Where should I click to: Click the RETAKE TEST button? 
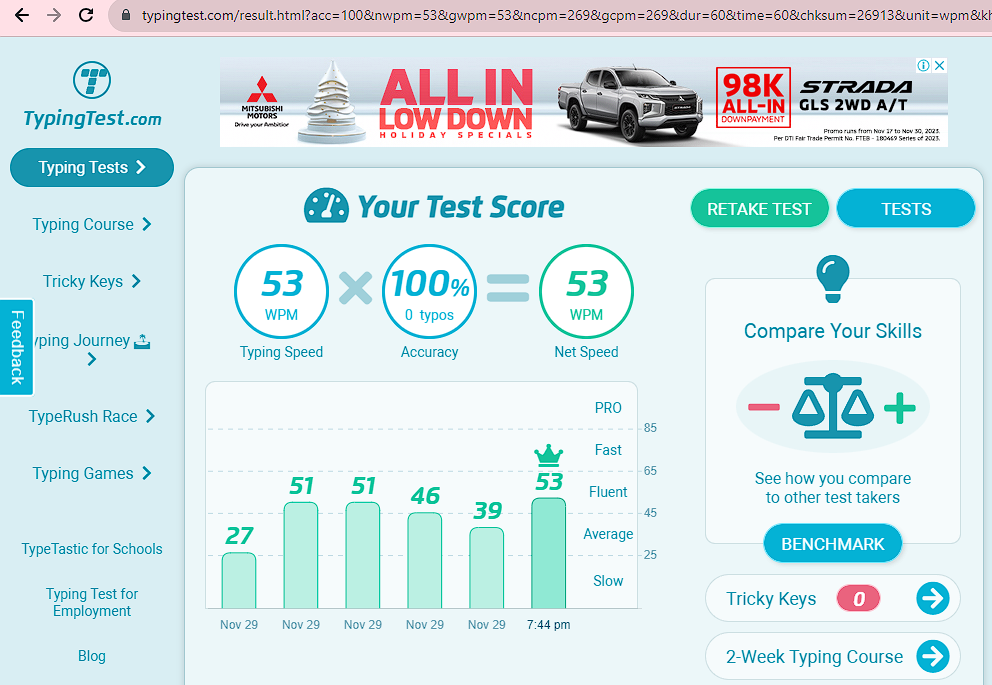tap(759, 209)
